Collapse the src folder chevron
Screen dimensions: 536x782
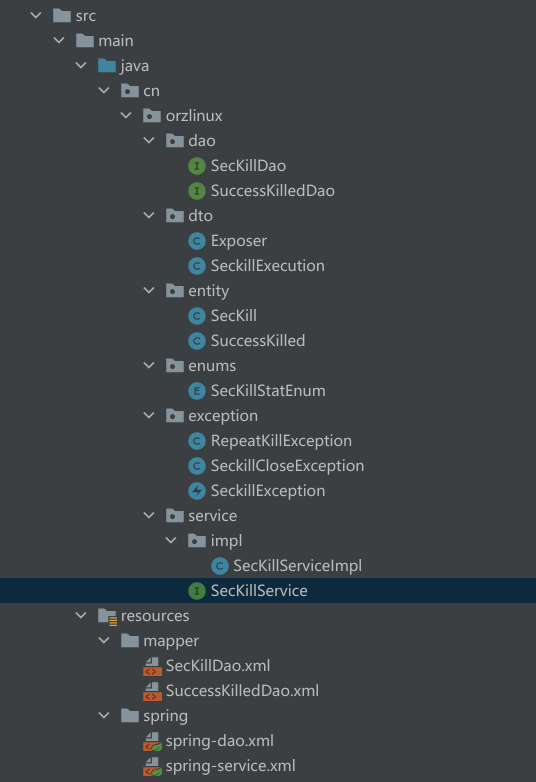[x=36, y=15]
